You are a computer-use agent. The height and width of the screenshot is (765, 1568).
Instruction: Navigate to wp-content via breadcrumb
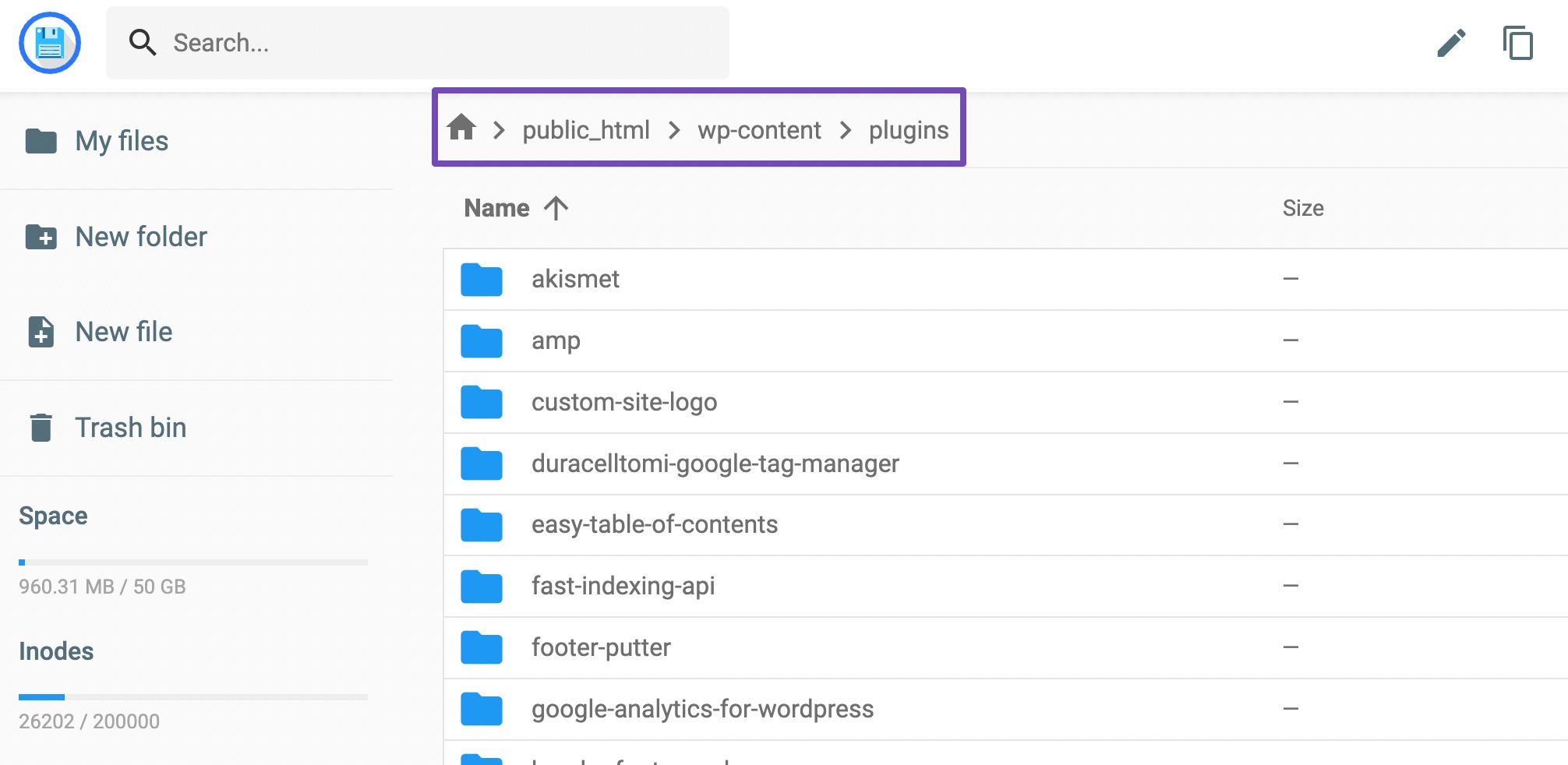[x=760, y=130]
